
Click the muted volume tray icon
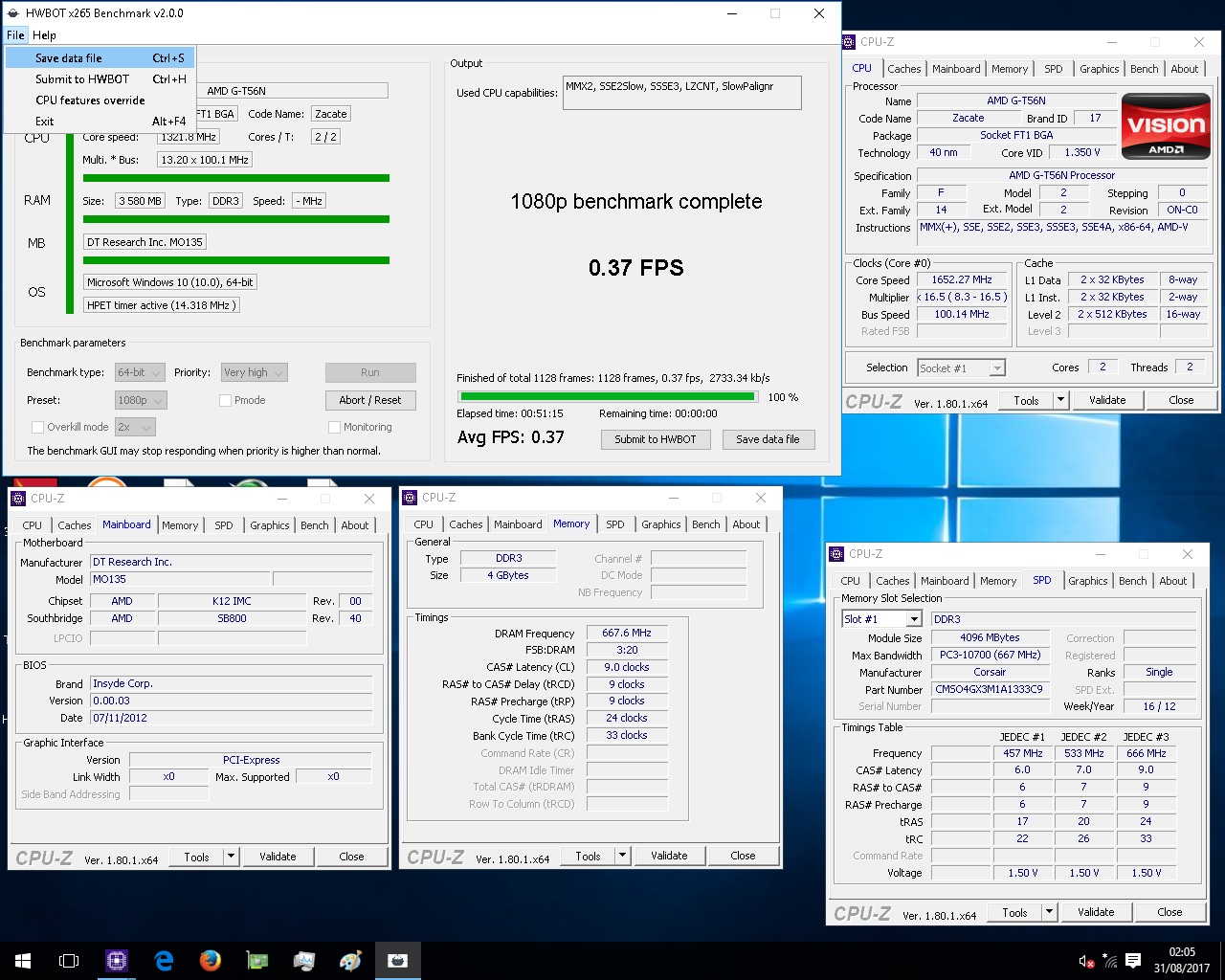click(1086, 961)
